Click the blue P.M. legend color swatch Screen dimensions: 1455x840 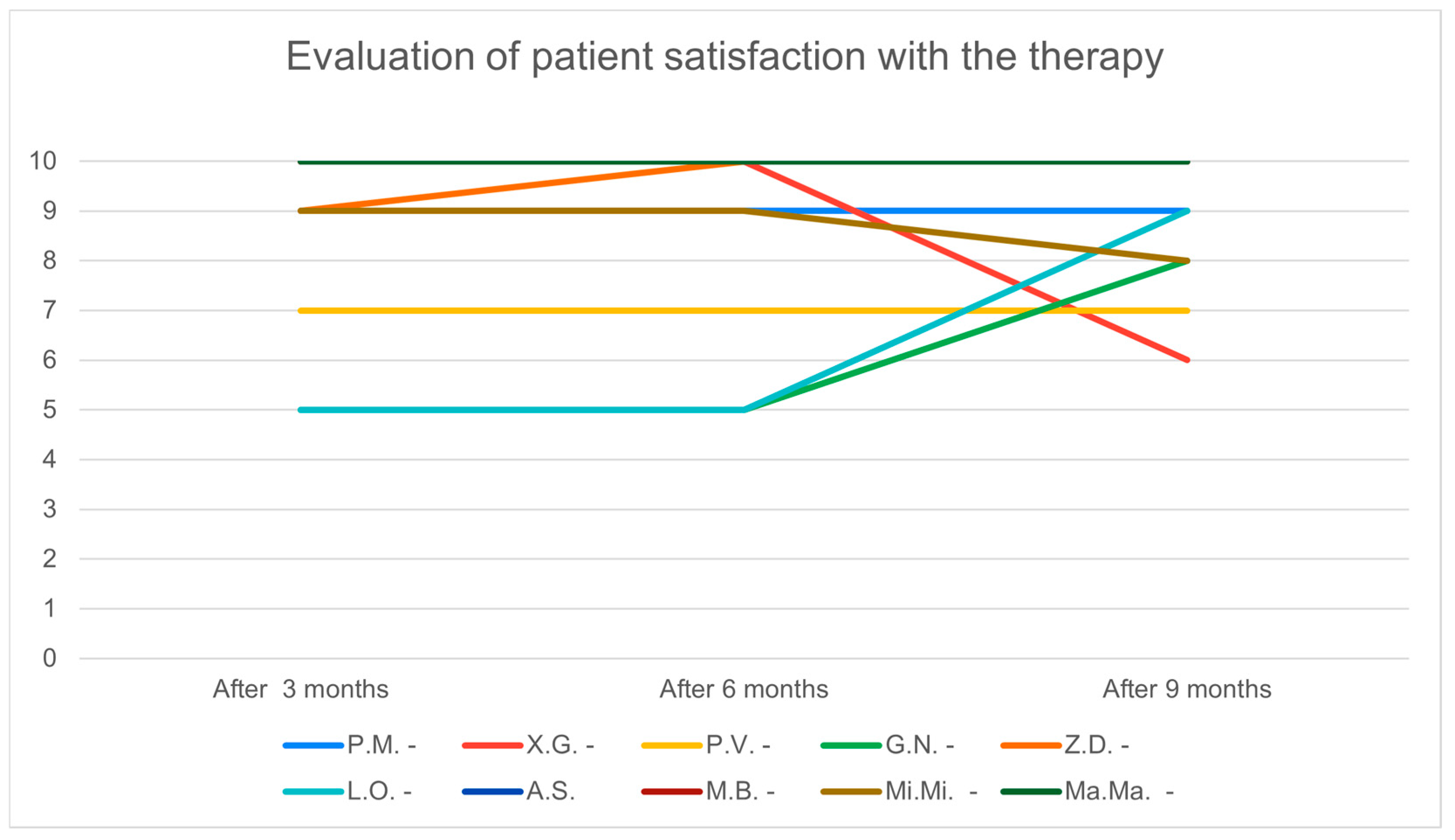313,746
